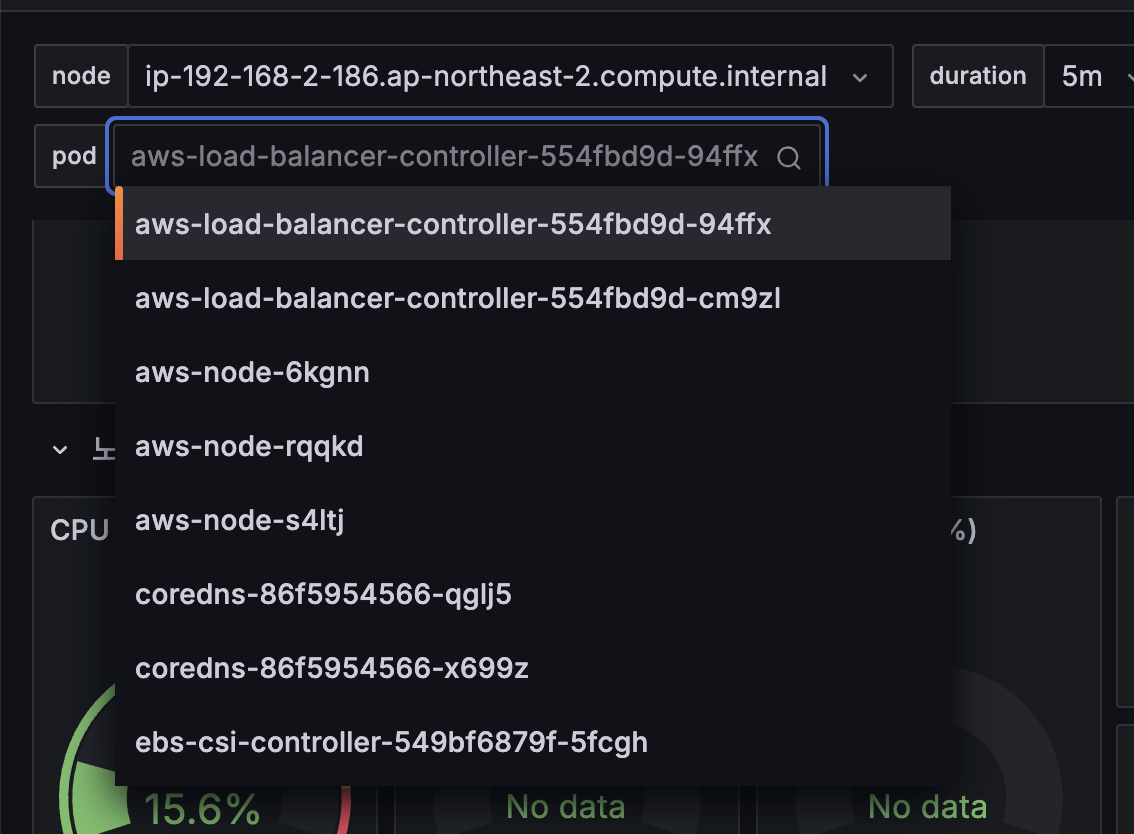This screenshot has height=834, width=1134.
Task: Click the duration variable label
Action: tap(978, 76)
